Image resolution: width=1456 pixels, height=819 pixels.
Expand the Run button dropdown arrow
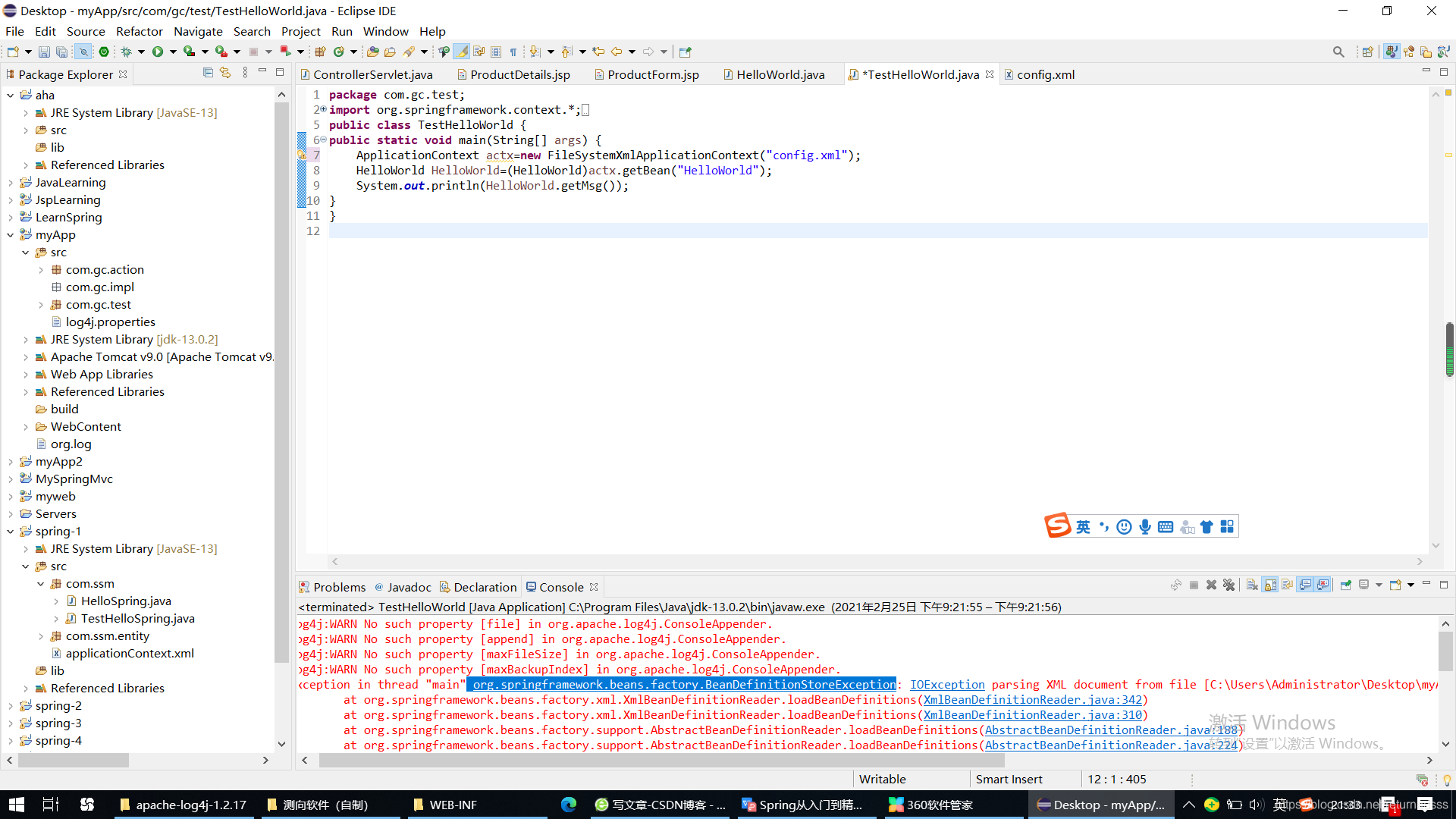173,51
